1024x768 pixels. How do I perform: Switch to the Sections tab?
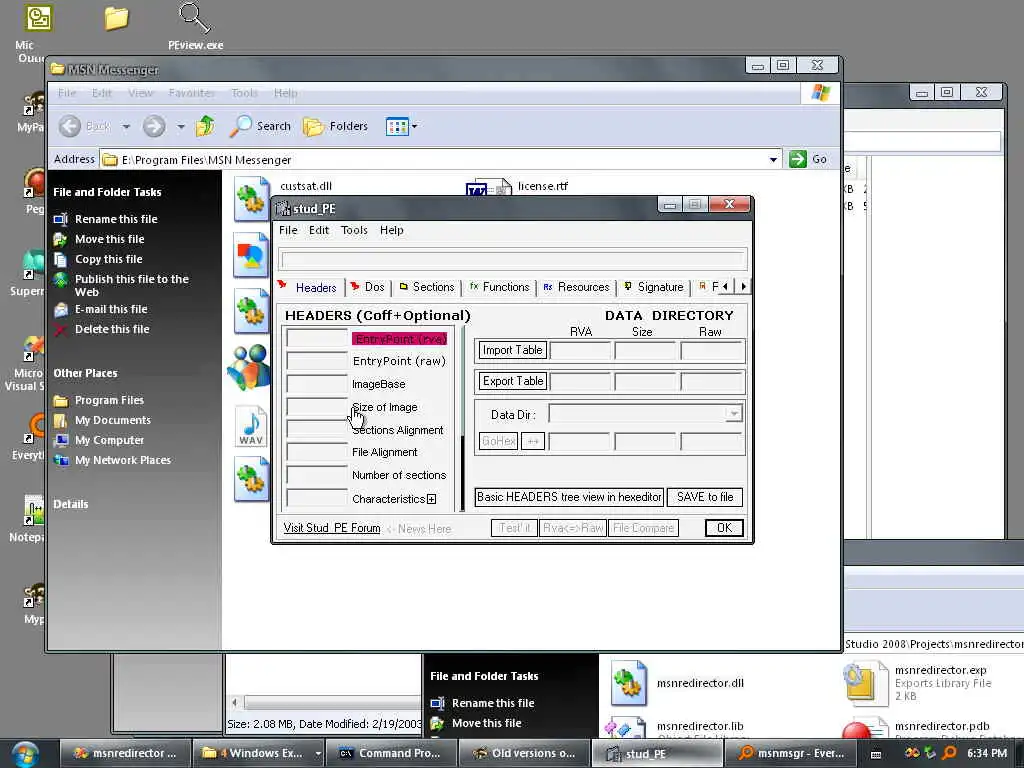point(426,287)
